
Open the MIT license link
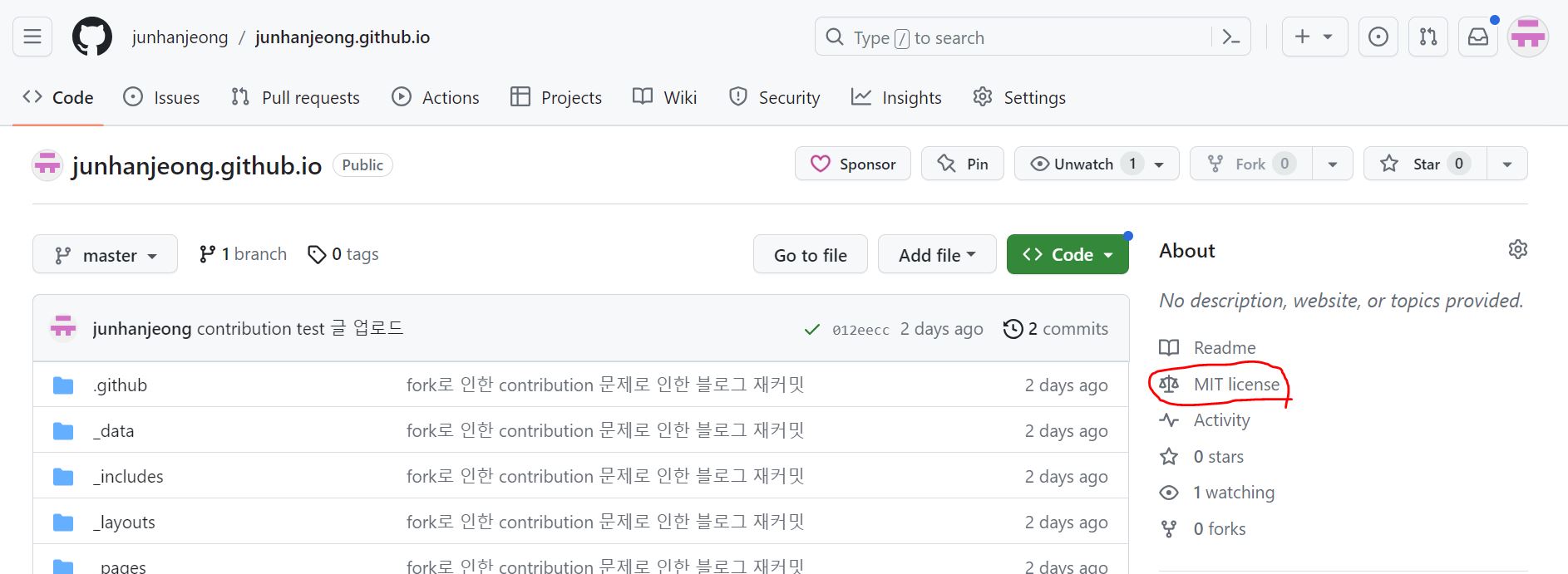click(1235, 385)
